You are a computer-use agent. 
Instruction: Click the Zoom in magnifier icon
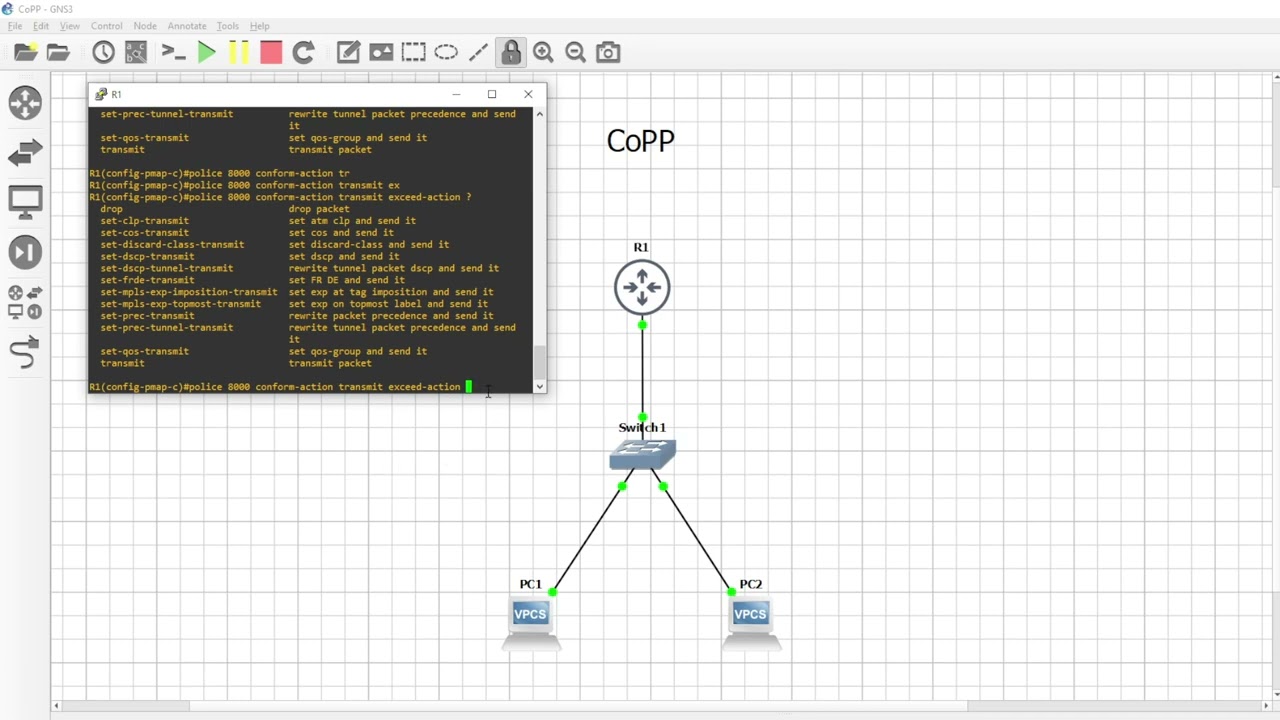coord(543,52)
